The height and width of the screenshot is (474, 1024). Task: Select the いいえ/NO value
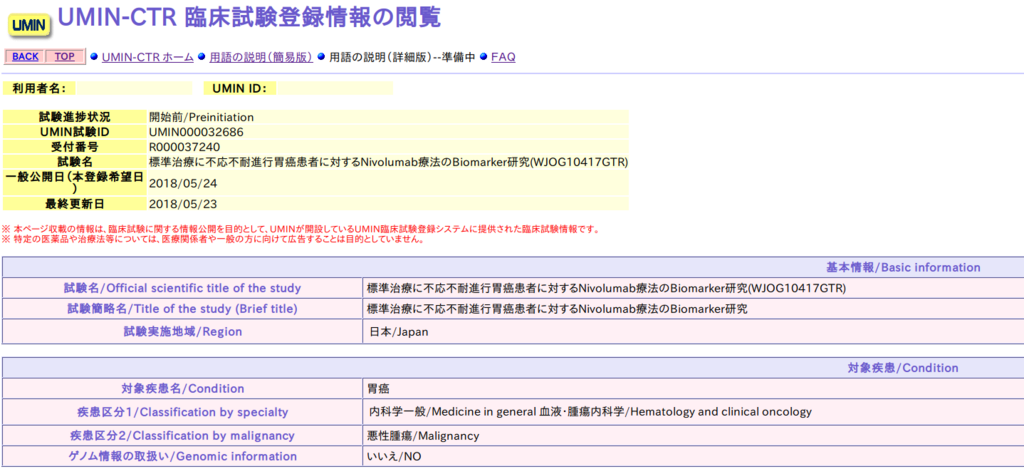[394, 457]
